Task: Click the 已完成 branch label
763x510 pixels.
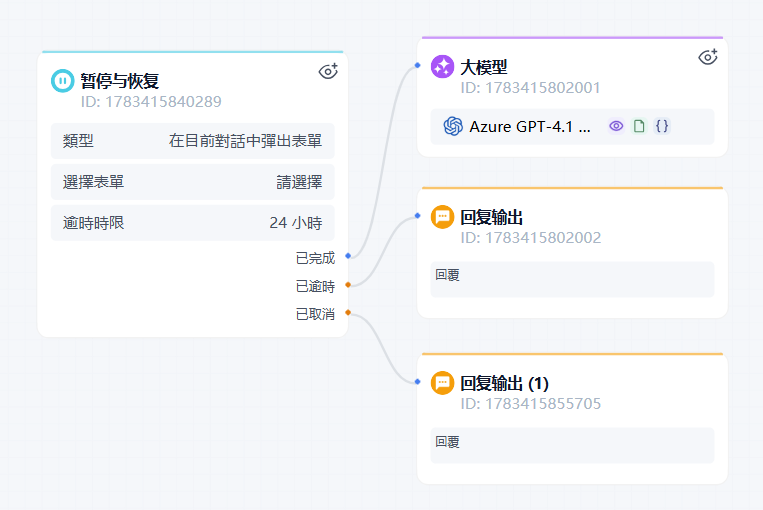Action: click(x=315, y=258)
